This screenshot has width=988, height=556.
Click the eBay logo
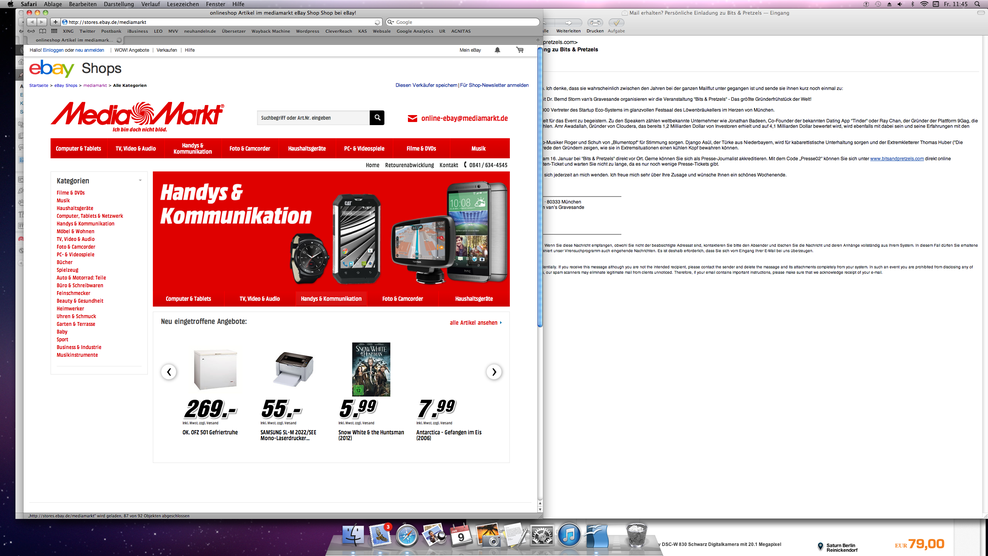52,68
